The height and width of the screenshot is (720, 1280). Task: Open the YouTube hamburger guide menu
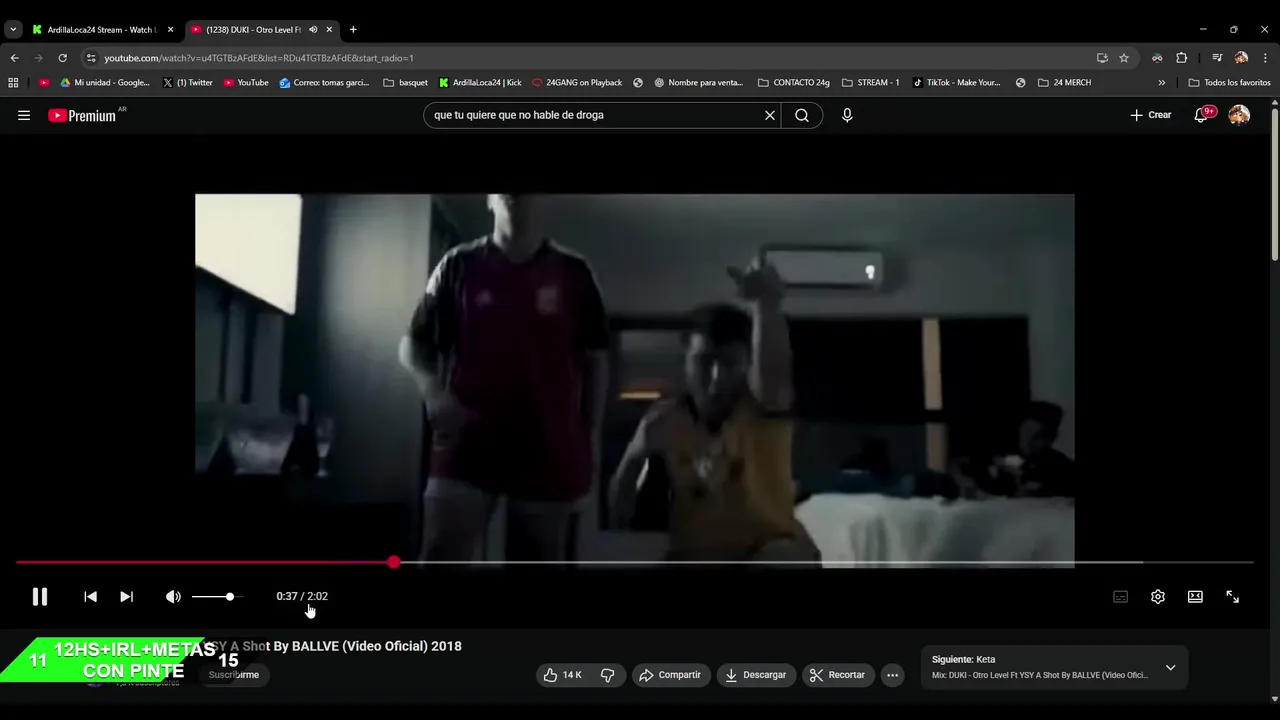click(x=24, y=115)
